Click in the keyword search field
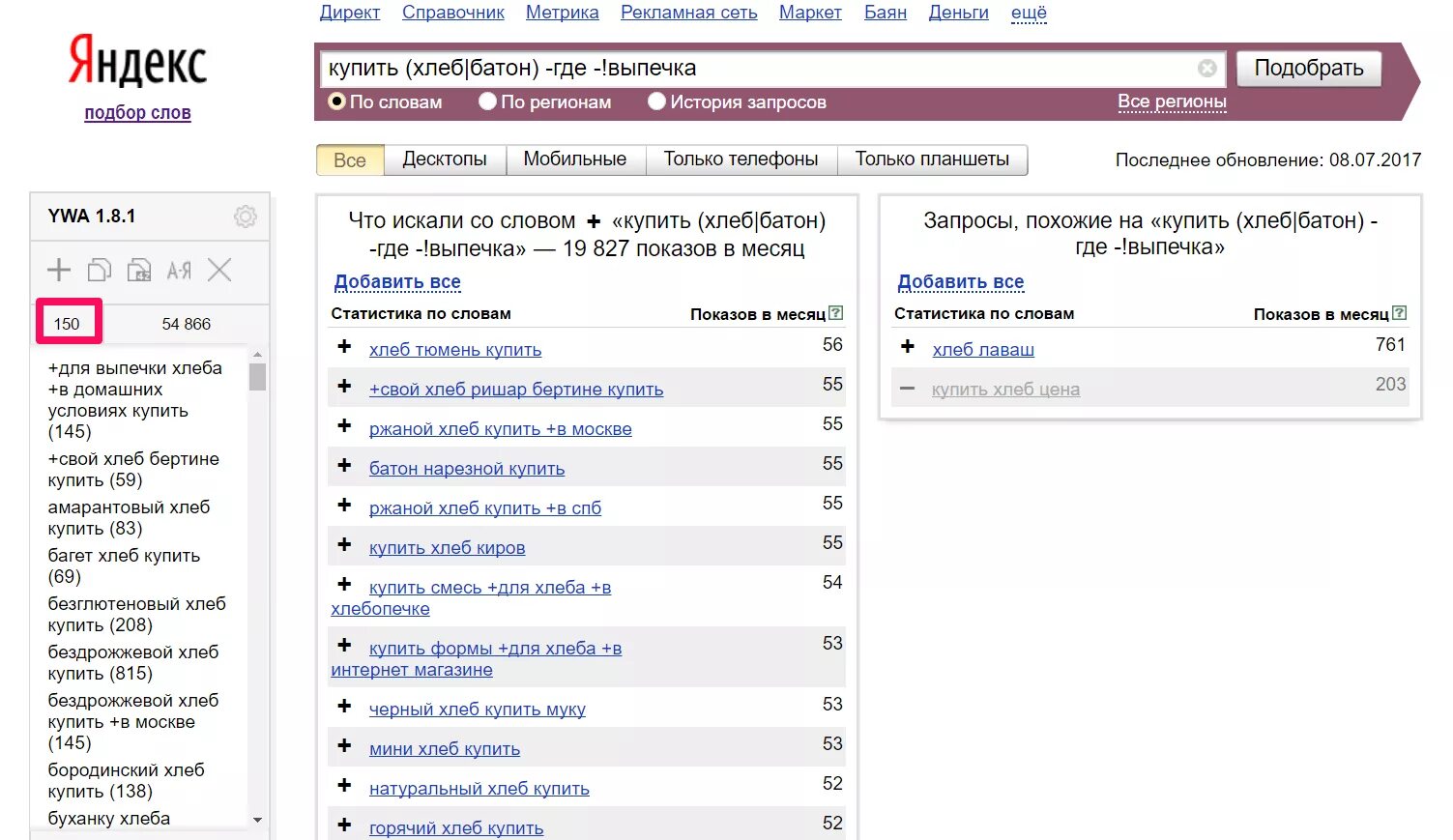The width and height of the screenshot is (1453, 840). [x=754, y=69]
